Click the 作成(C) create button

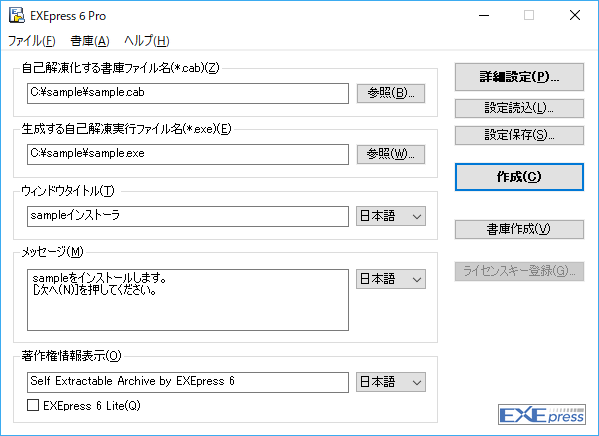[519, 177]
